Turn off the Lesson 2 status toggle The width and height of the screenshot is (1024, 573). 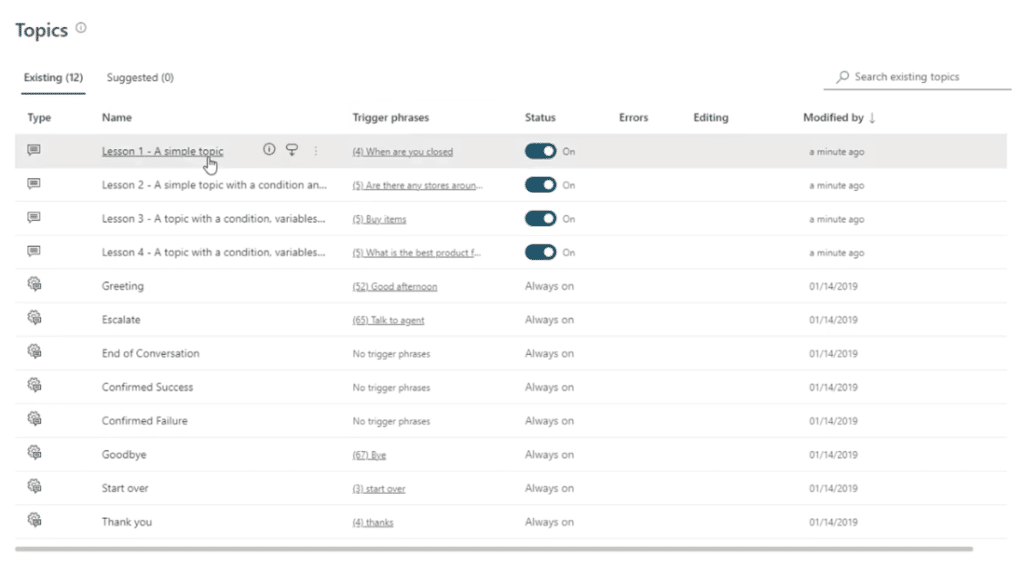coord(540,185)
